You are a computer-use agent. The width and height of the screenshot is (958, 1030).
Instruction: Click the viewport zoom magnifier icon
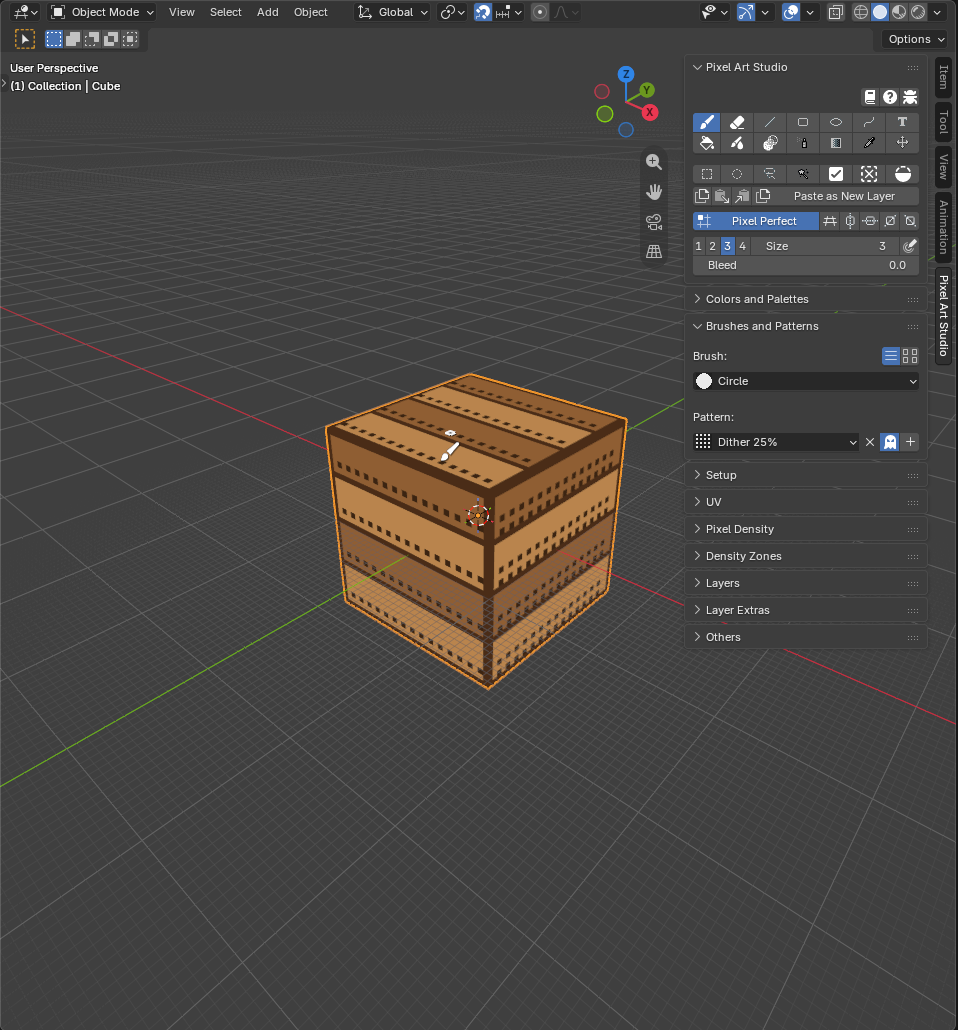654,162
